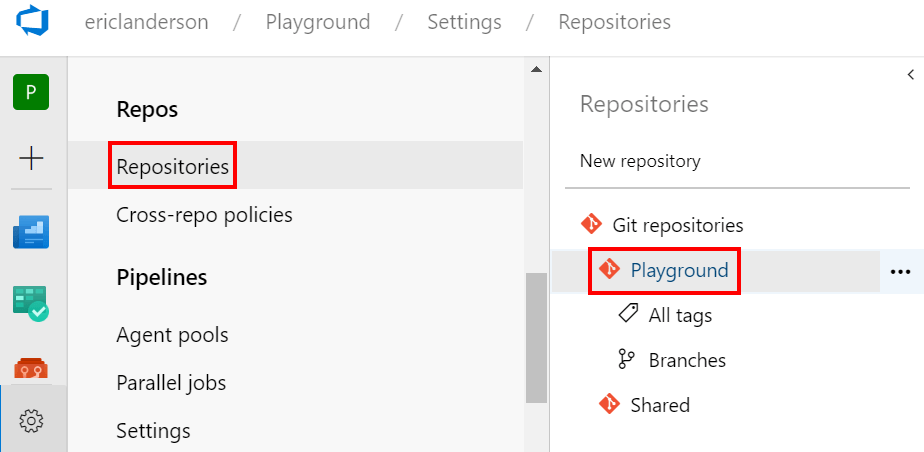Screen dimensions: 924x452
Task: Select Cross-repo policies menu item
Action: point(204,215)
